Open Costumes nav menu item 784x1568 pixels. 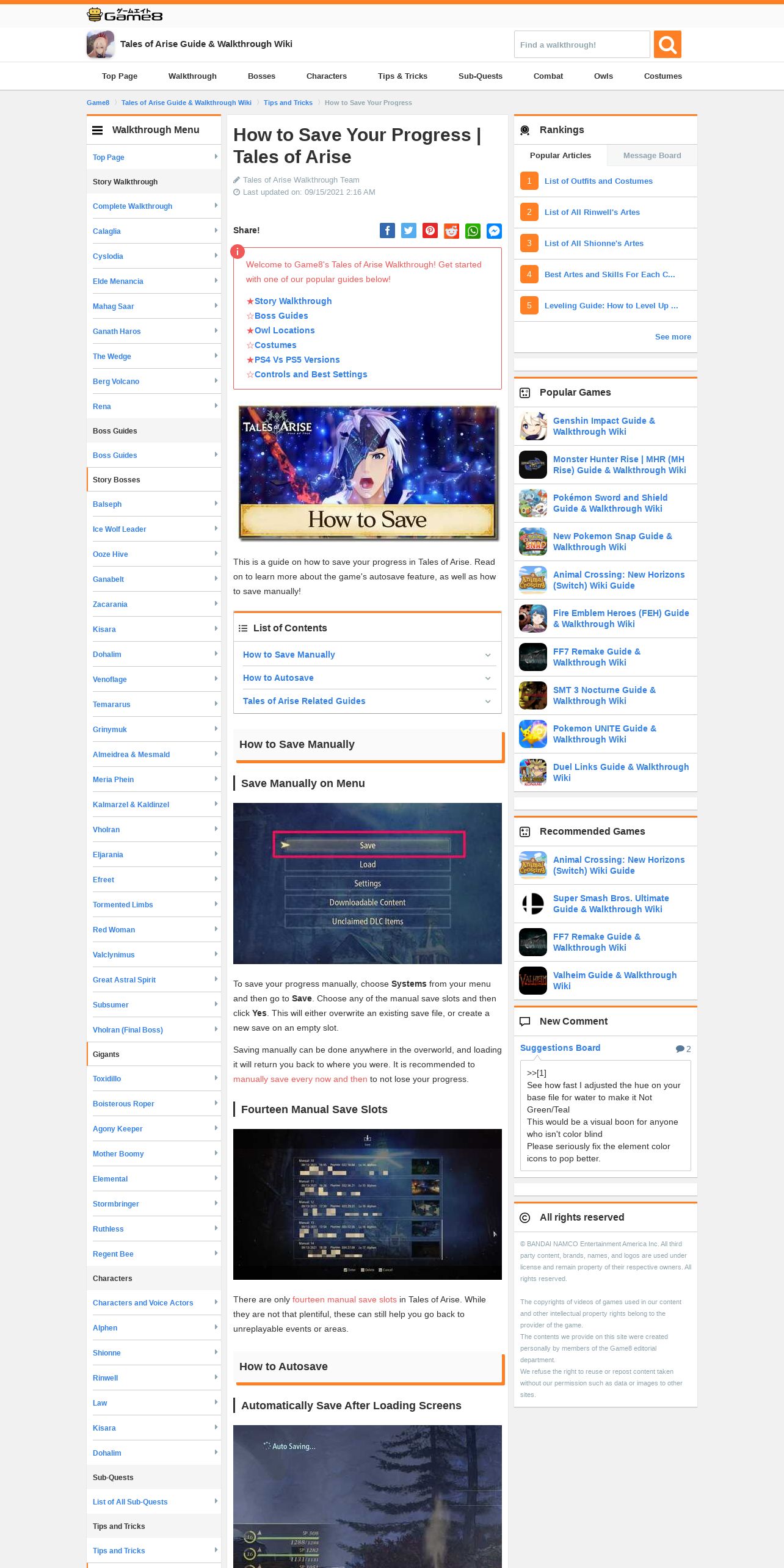[662, 76]
